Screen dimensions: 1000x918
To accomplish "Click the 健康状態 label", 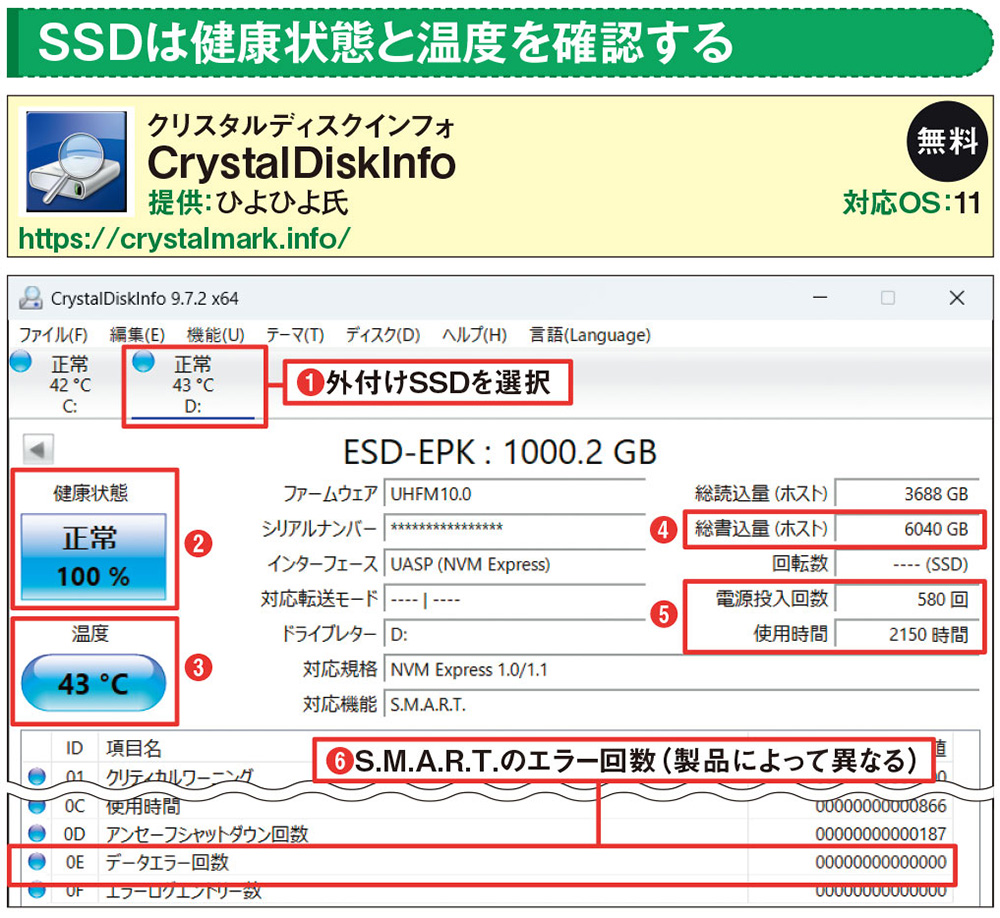I will click(91, 492).
